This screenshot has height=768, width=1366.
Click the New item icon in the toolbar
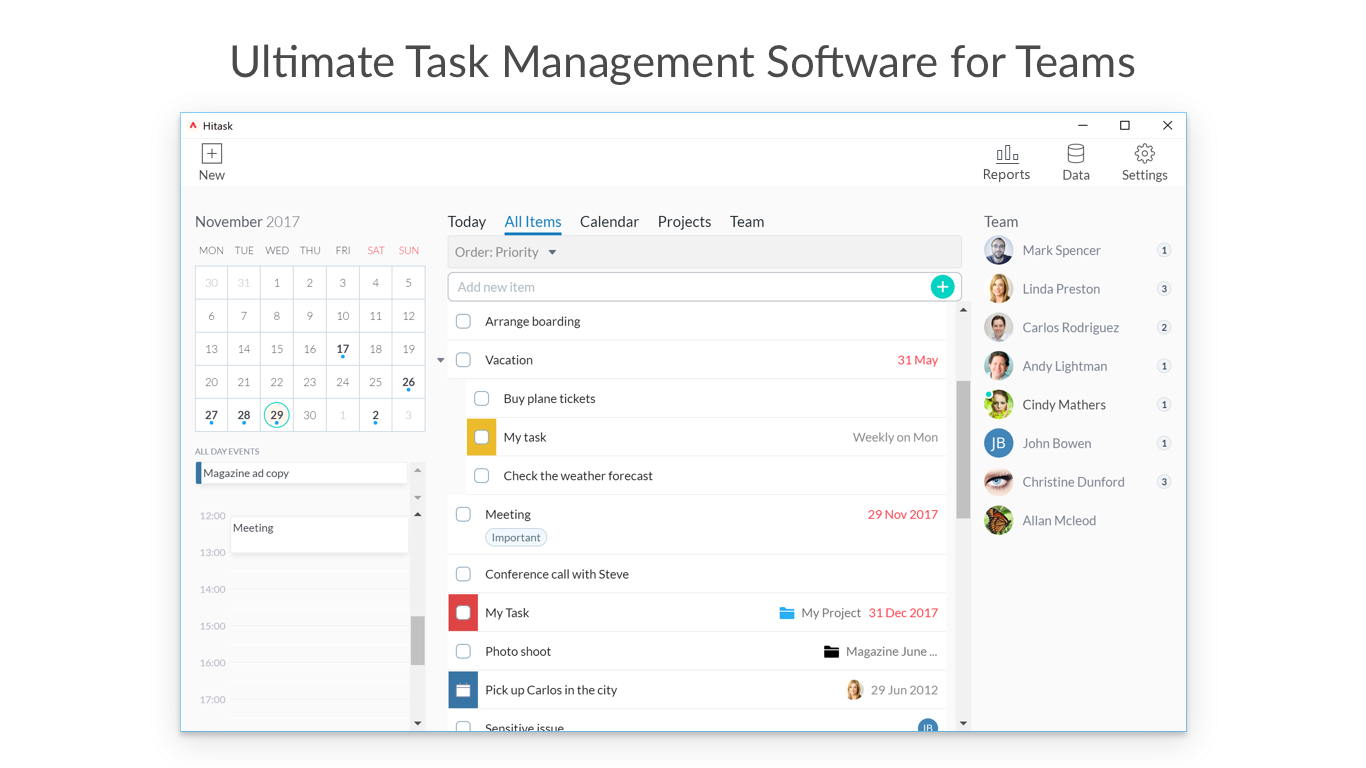(211, 152)
